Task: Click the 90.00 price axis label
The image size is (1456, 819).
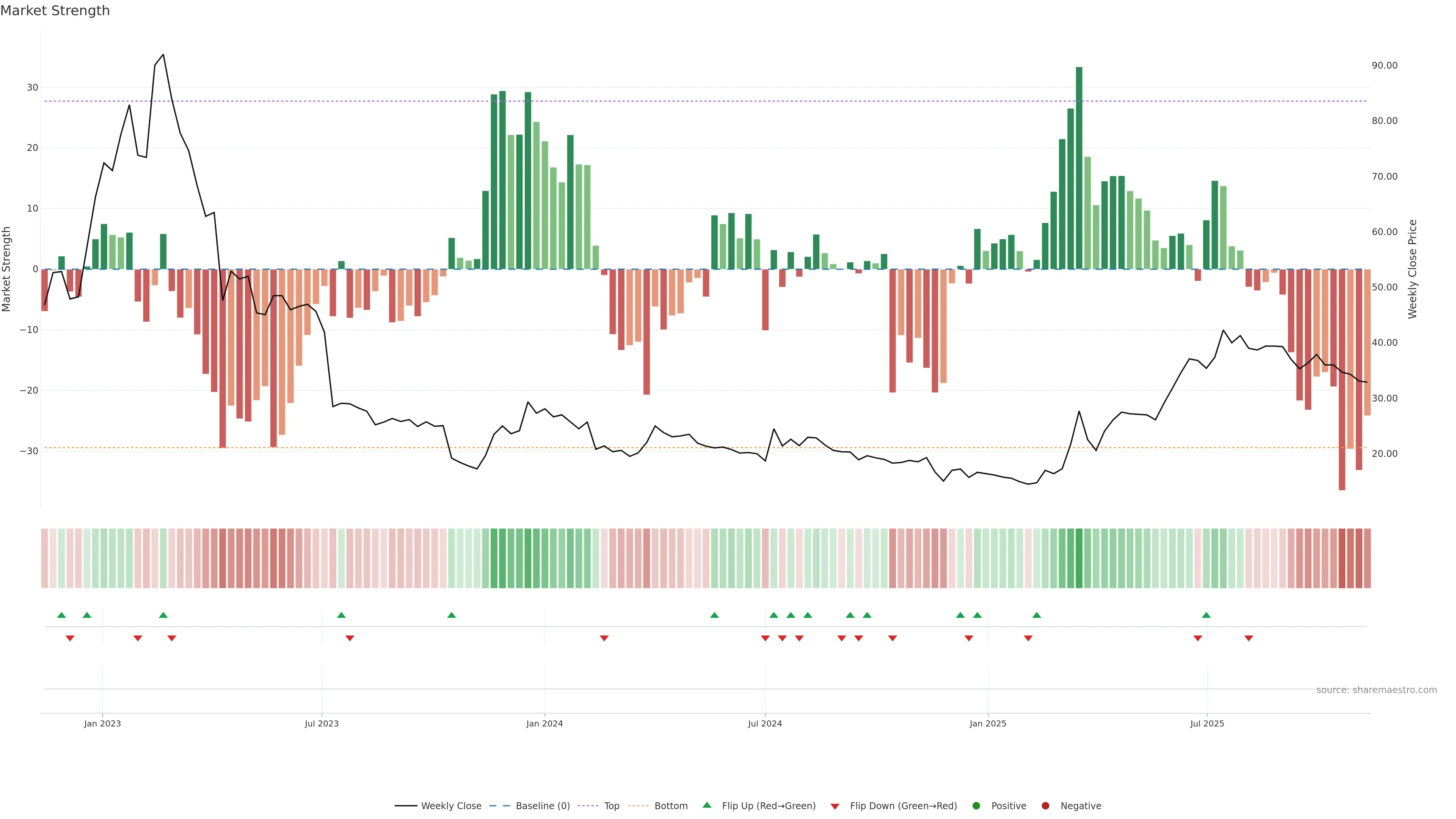Action: point(1384,66)
